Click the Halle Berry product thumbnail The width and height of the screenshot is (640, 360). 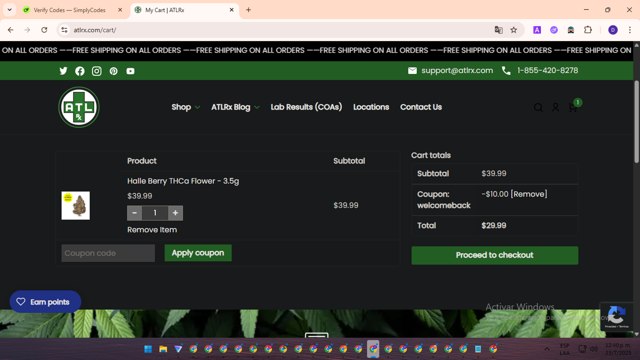pos(76,205)
